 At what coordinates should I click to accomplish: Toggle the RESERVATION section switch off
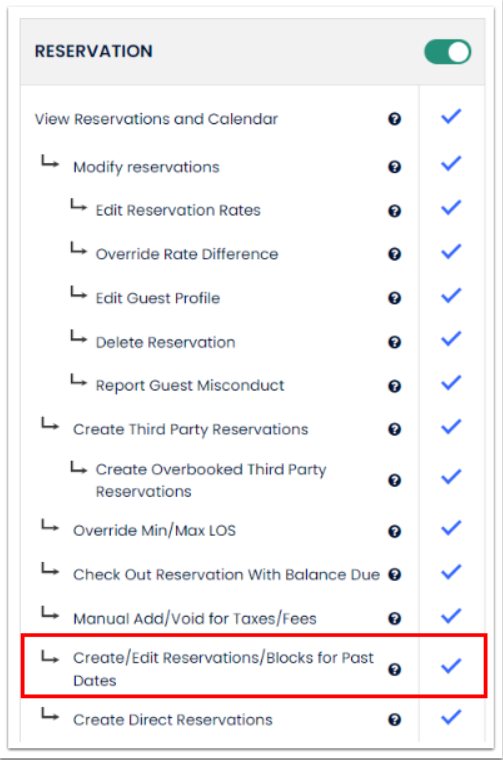click(447, 52)
